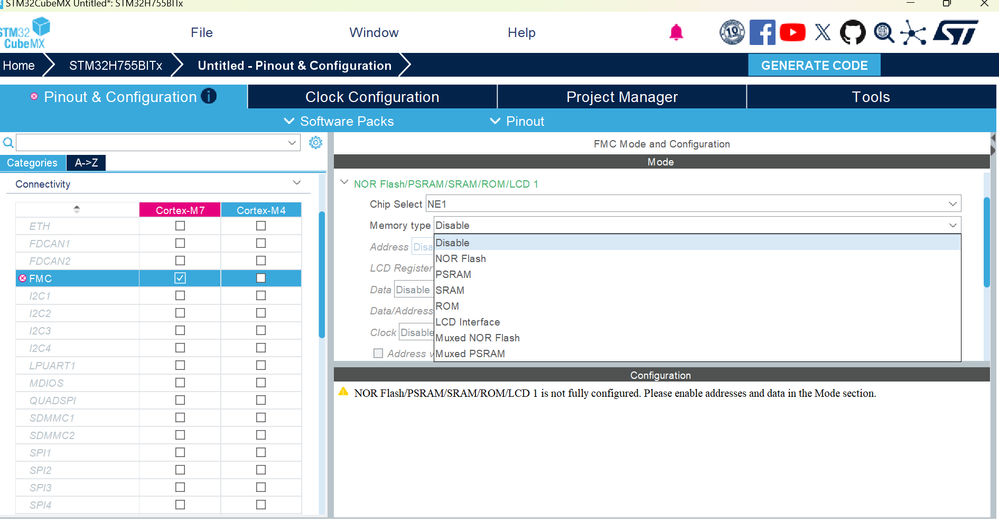Image resolution: width=999 pixels, height=520 pixels.
Task: Collapse NOR Flash/PSRAM/SRAM/ROM/LCD 1 section
Action: pos(344,183)
